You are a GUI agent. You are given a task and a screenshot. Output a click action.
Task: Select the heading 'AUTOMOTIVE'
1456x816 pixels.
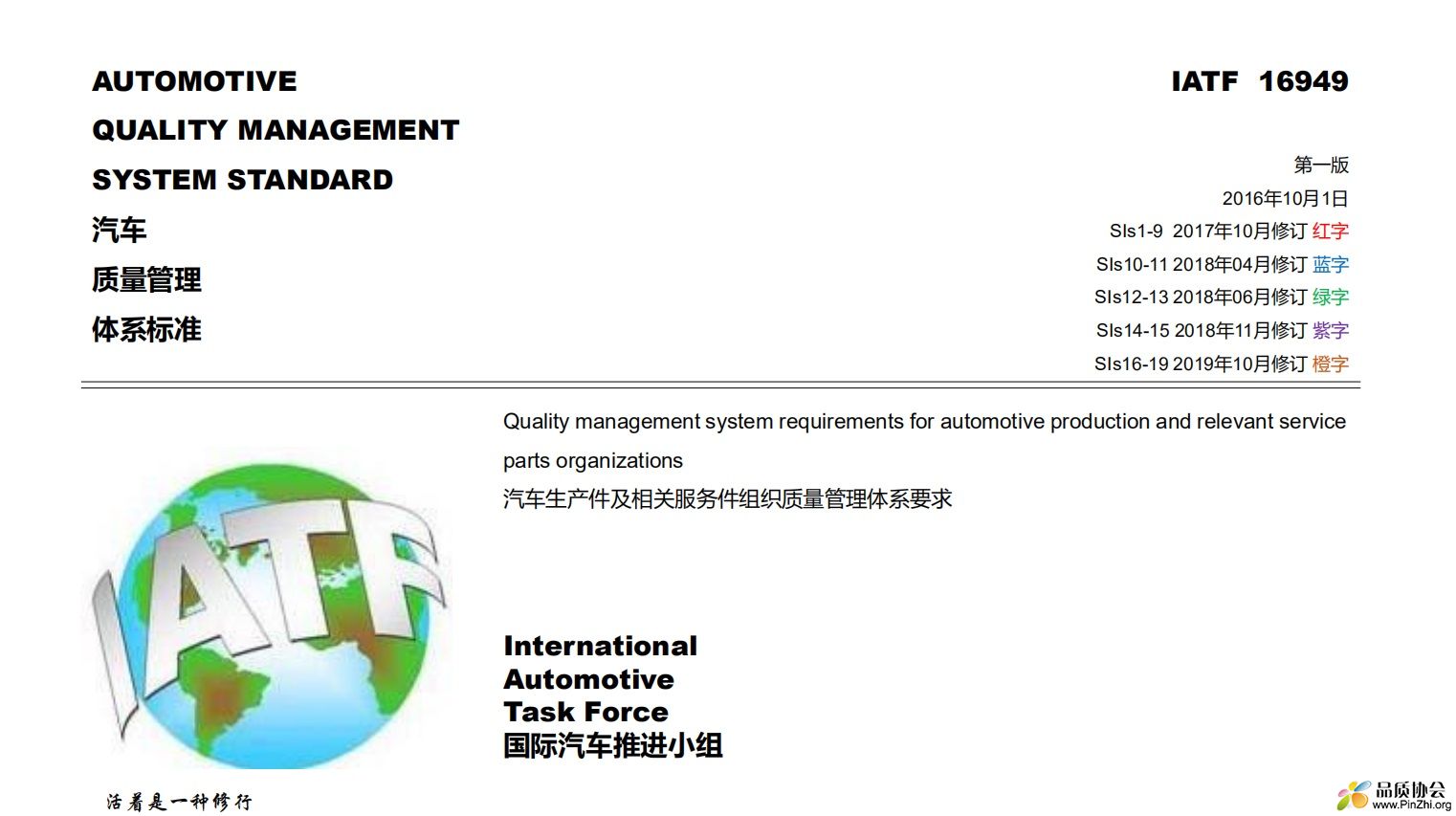click(x=194, y=81)
